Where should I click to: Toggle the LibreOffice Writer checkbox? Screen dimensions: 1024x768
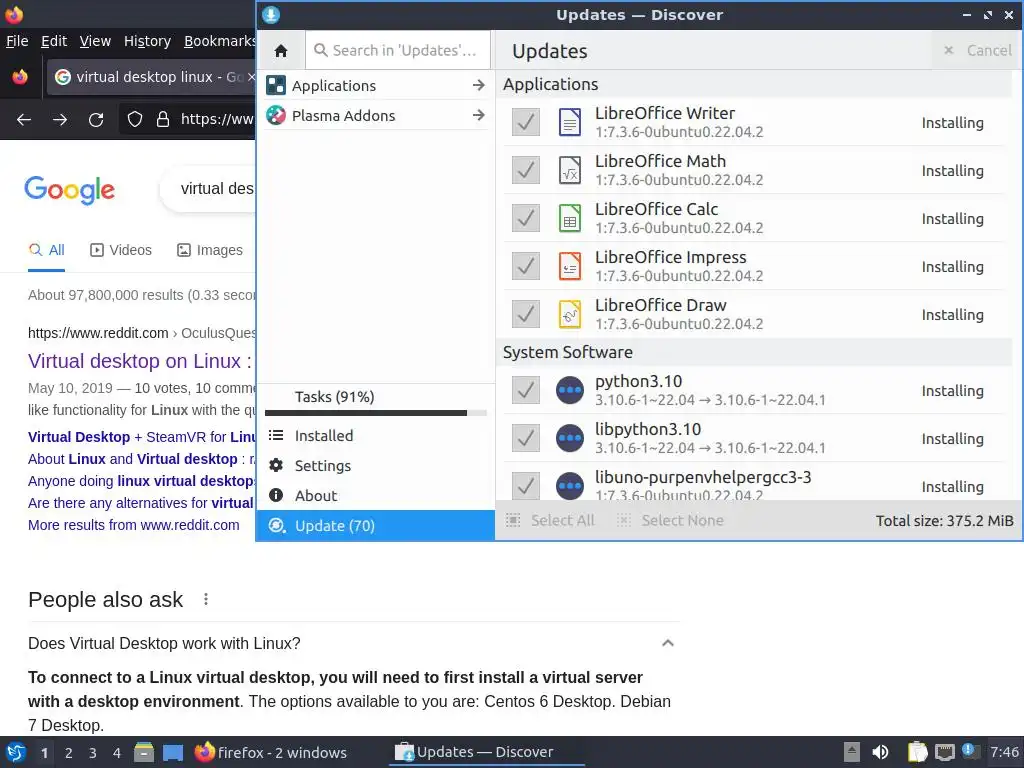pos(526,122)
